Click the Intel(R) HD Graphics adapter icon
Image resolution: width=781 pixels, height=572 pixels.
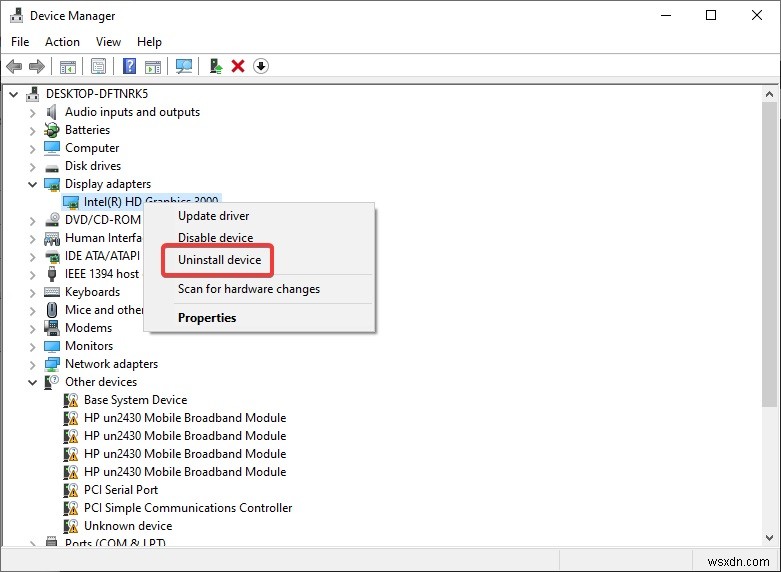coord(71,202)
